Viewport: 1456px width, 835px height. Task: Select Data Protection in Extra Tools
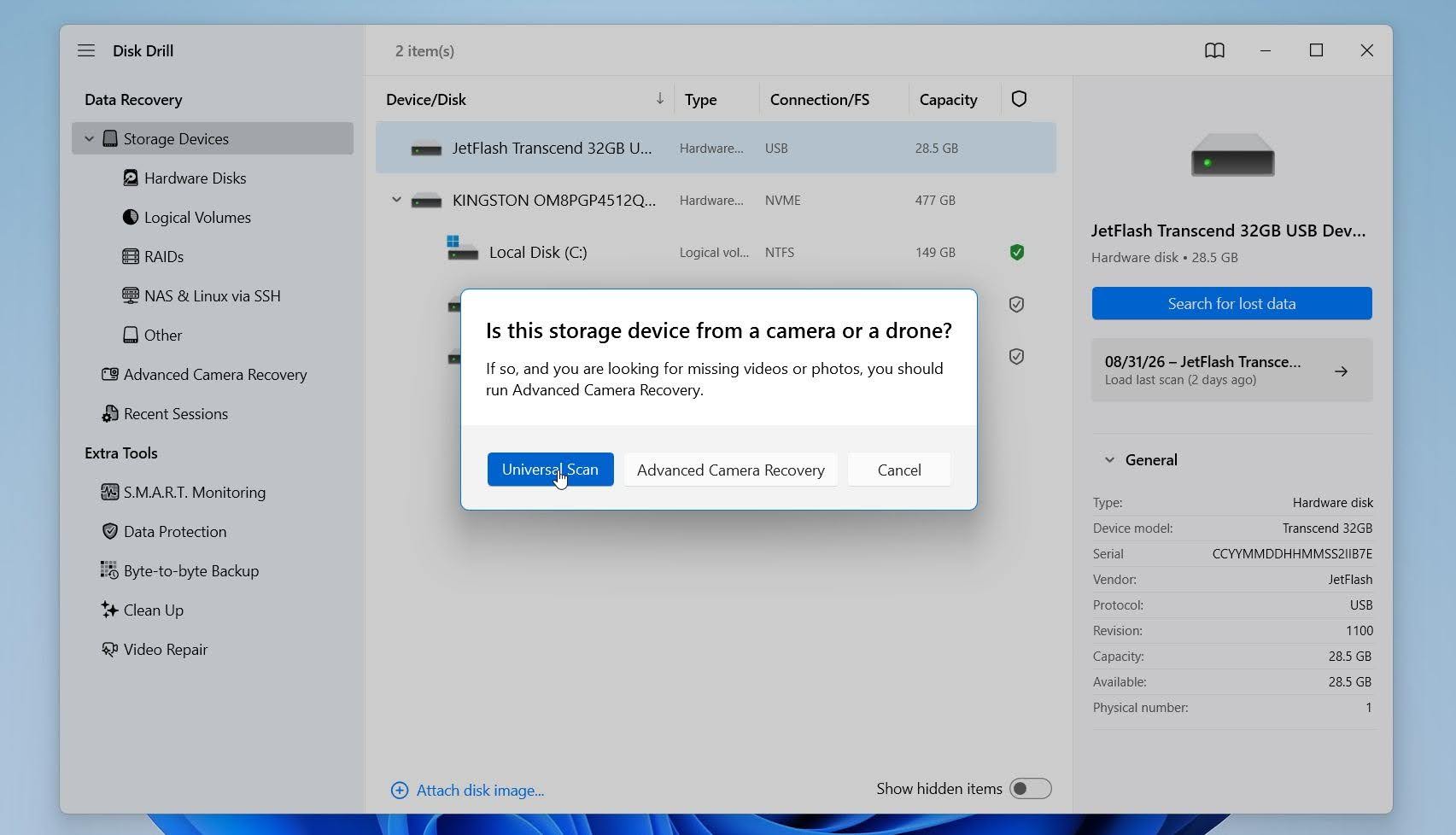pos(175,531)
